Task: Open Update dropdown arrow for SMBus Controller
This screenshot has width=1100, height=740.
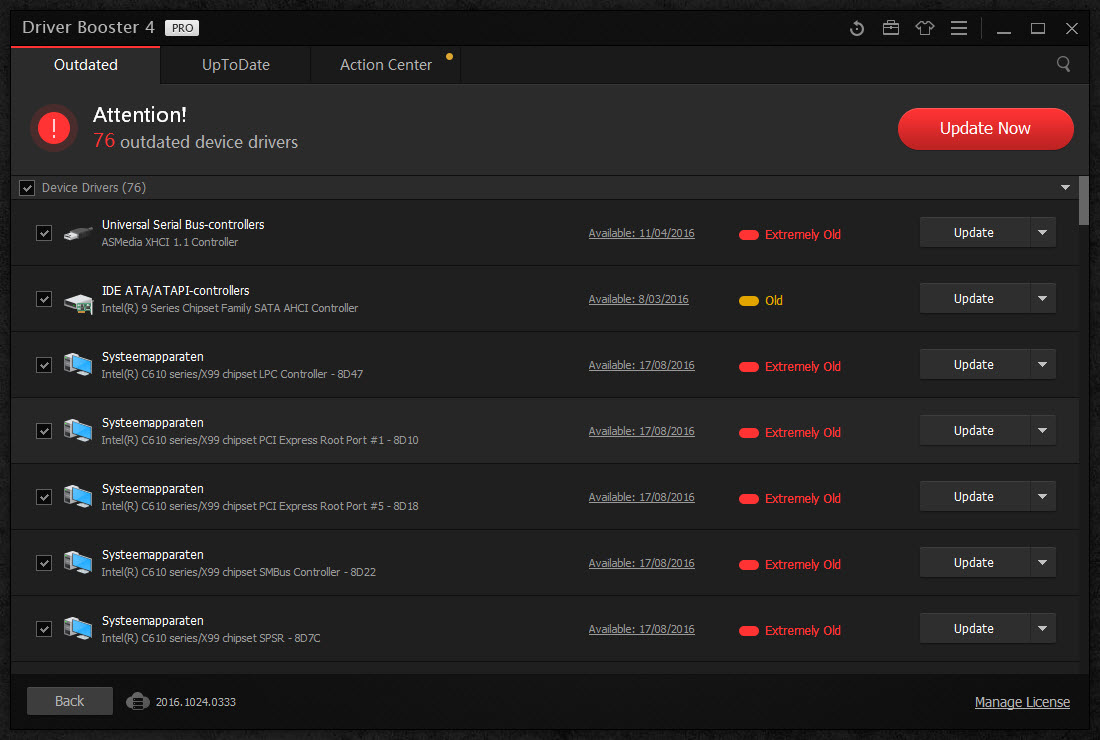Action: (1042, 562)
